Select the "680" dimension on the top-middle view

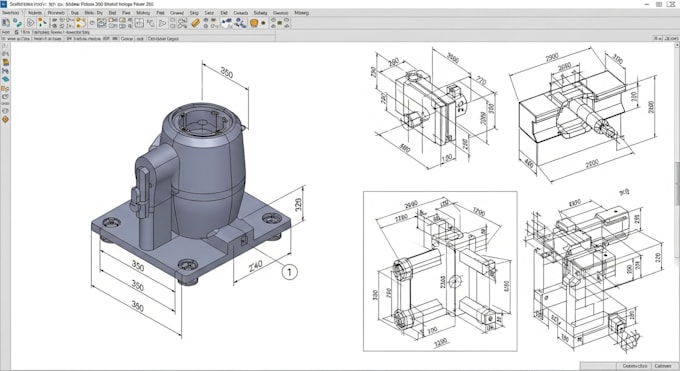(404, 148)
